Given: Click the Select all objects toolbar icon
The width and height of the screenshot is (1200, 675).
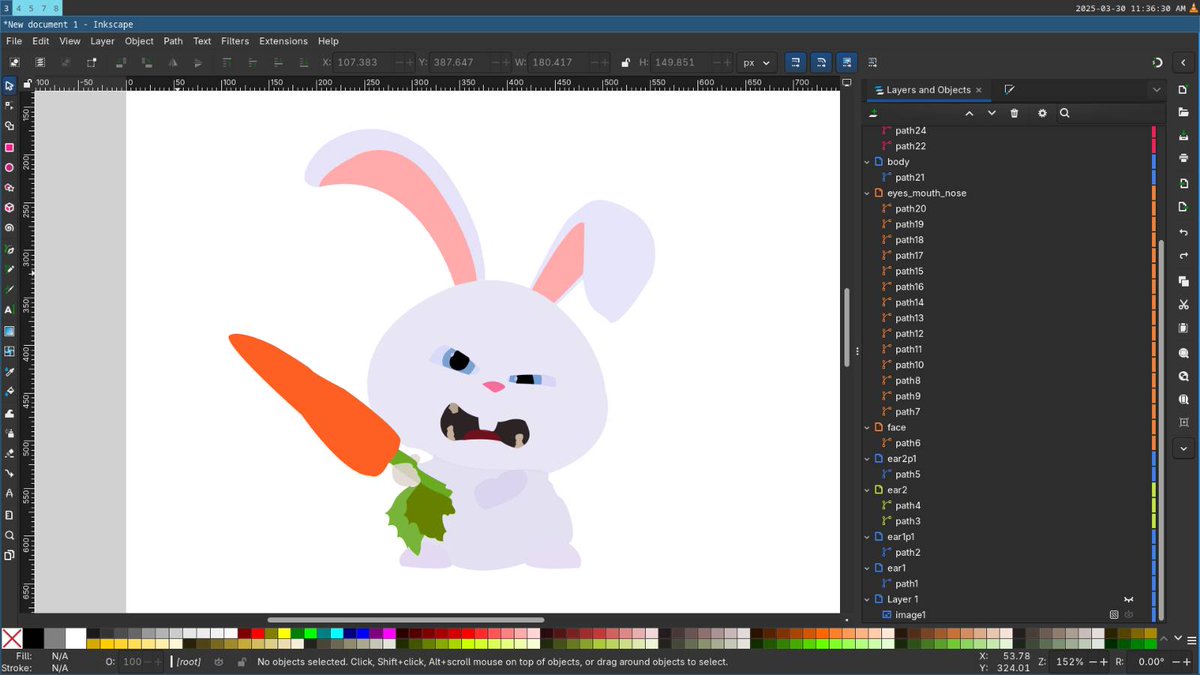Looking at the screenshot, I should coord(15,62).
